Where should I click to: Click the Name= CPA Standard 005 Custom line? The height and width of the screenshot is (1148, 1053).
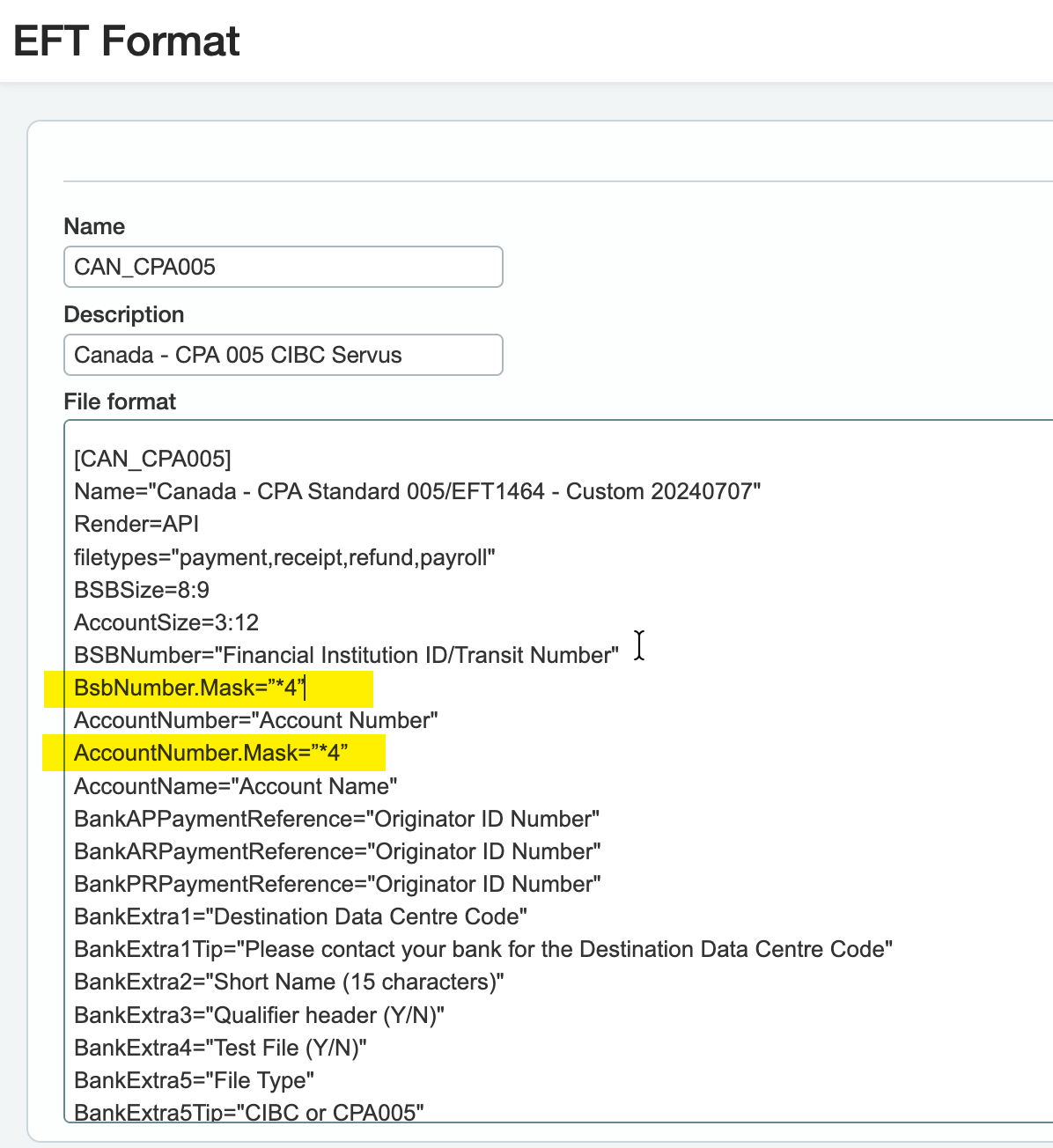click(x=417, y=491)
